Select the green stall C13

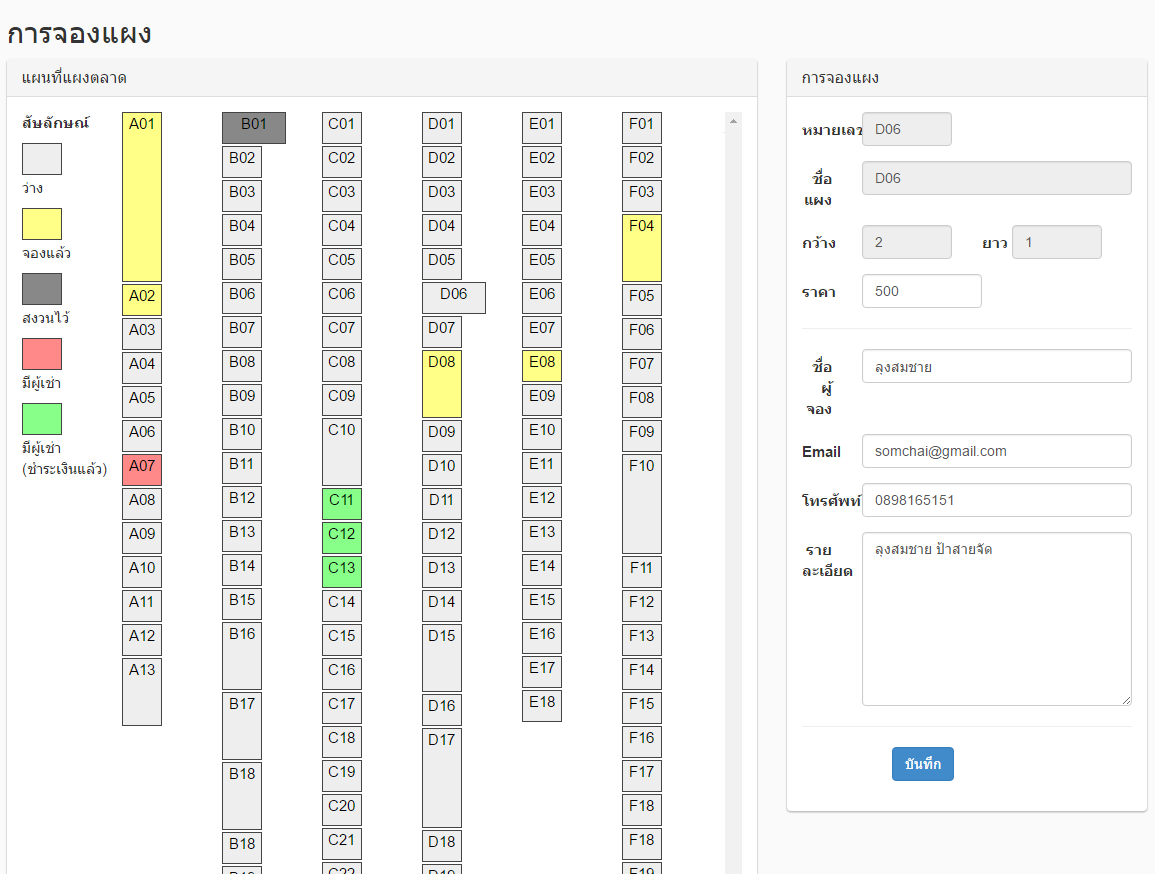point(342,572)
